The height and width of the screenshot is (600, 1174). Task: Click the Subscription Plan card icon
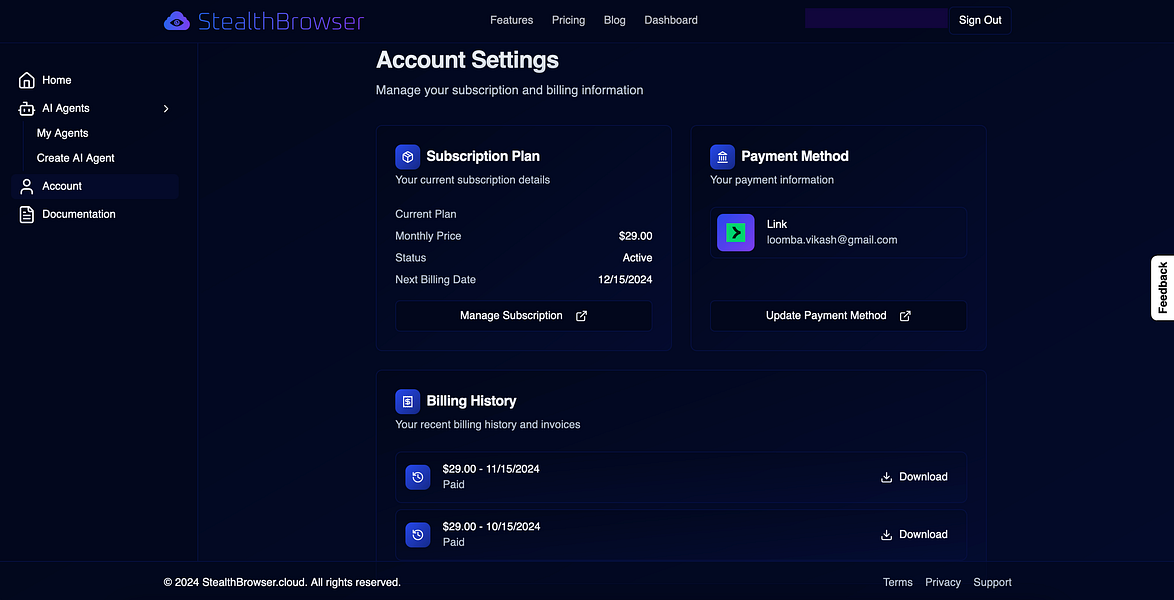407,156
